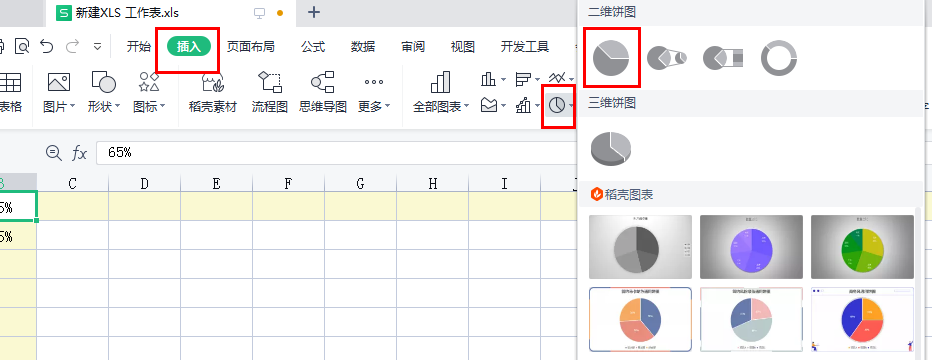Choose the orange-blue-salmon pie template
Image resolution: width=932 pixels, height=360 pixels.
coord(640,320)
